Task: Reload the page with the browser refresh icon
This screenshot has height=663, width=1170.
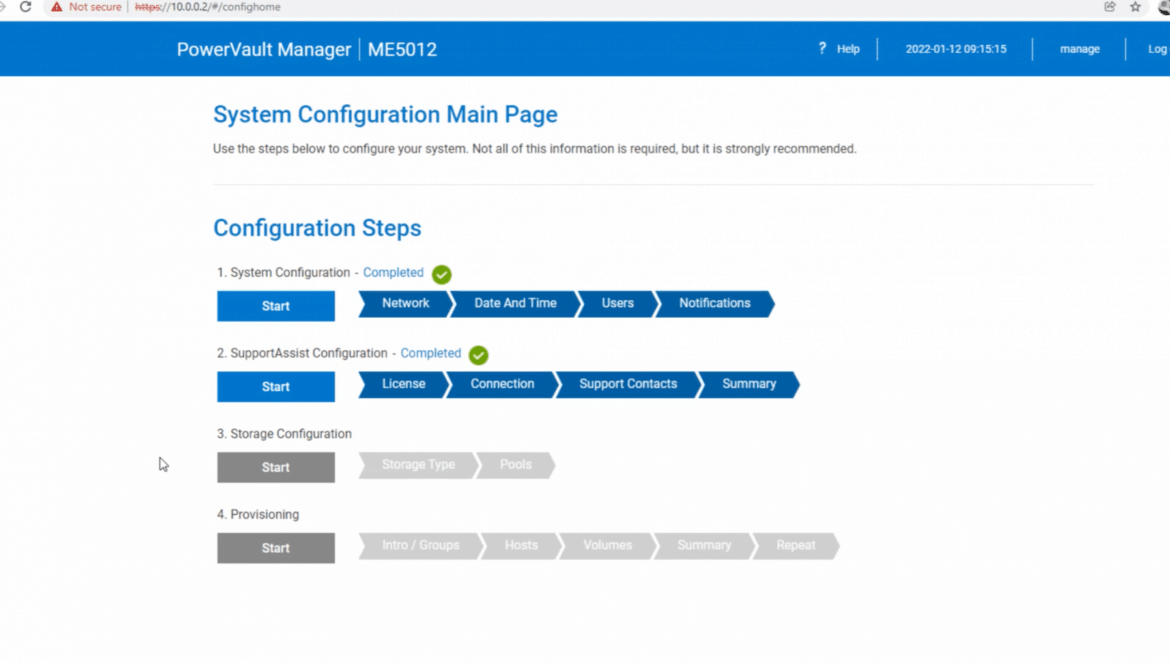Action: coord(25,7)
